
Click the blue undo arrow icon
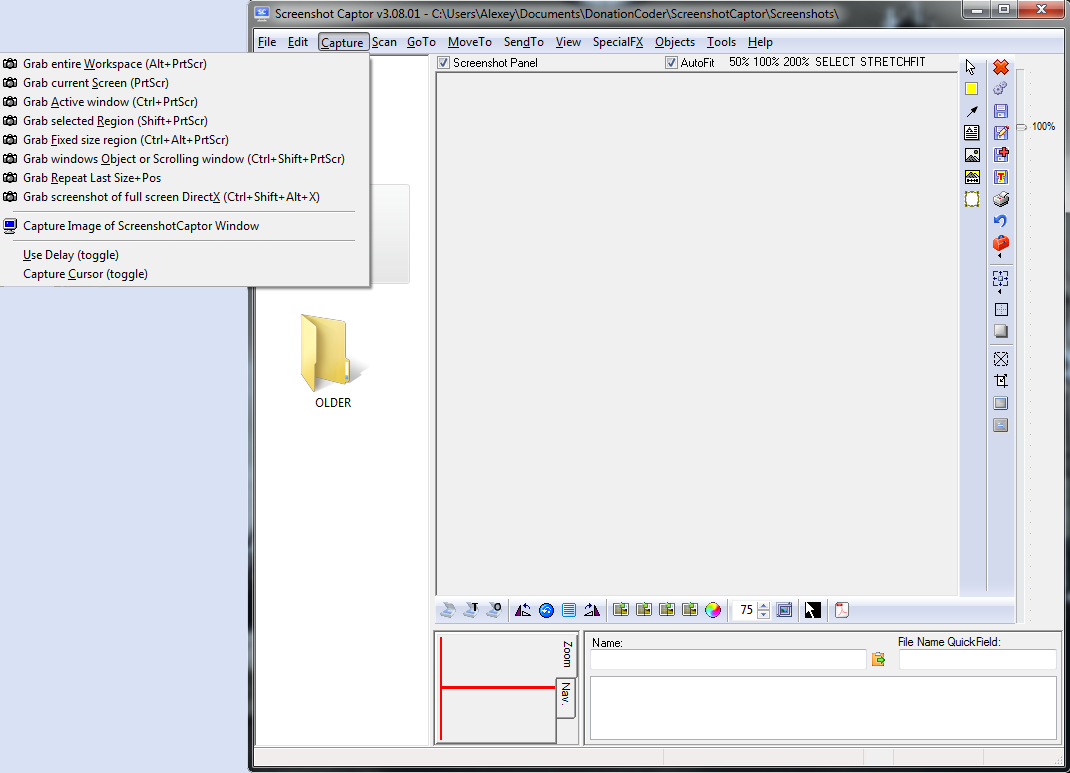(1000, 221)
